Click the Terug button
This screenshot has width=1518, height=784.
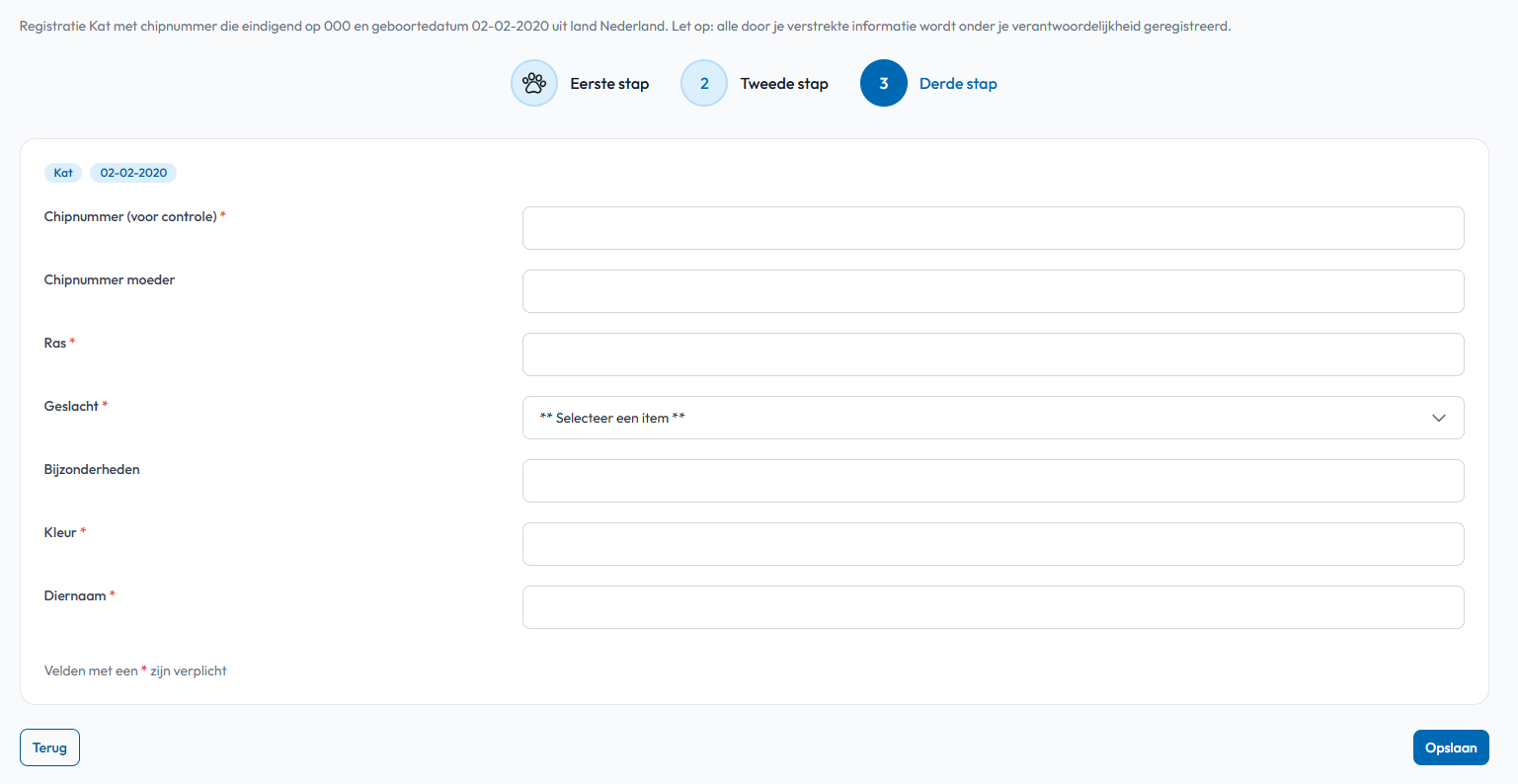(x=49, y=747)
